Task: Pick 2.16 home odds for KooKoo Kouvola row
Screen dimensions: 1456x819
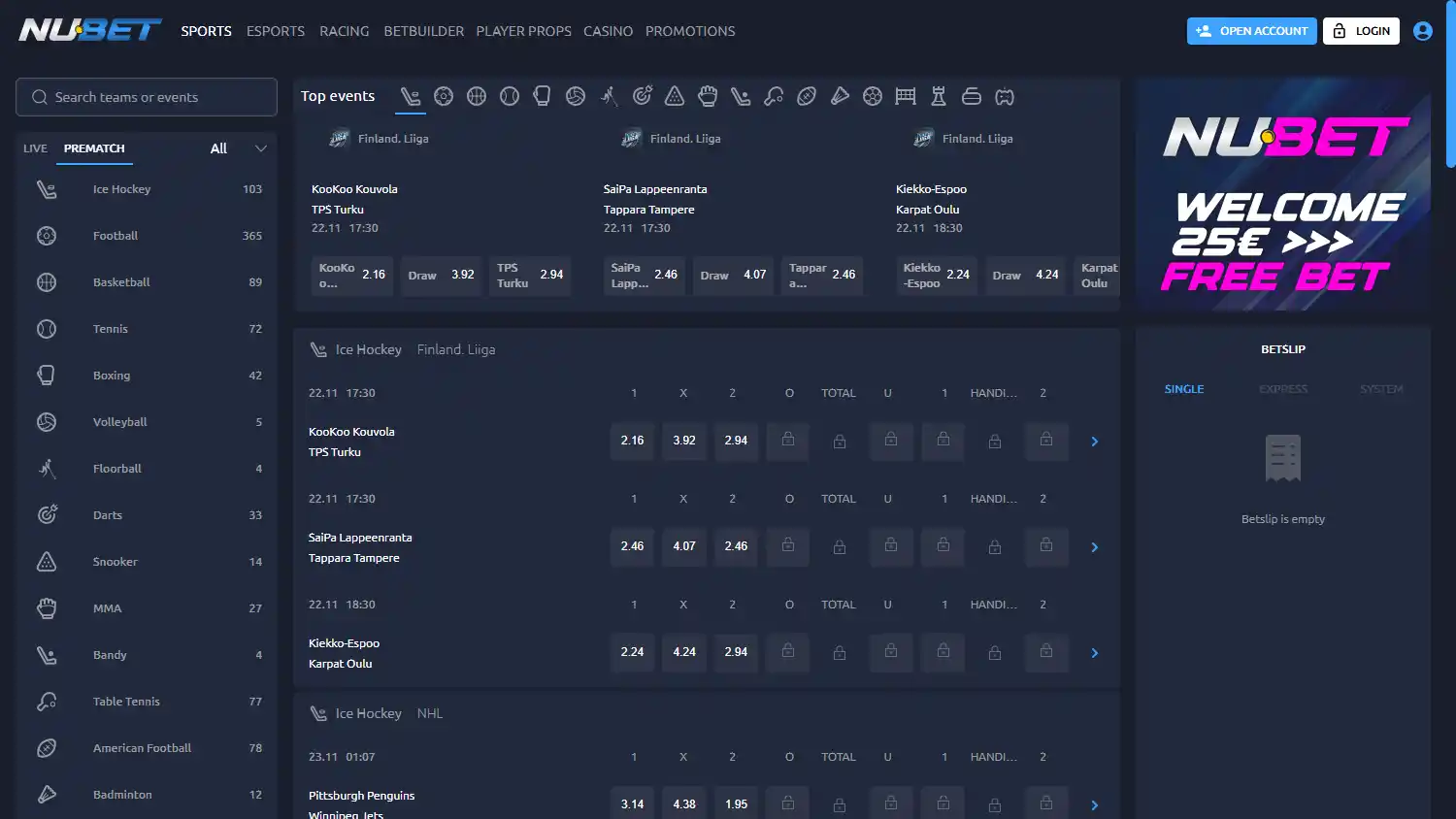Action: point(632,441)
